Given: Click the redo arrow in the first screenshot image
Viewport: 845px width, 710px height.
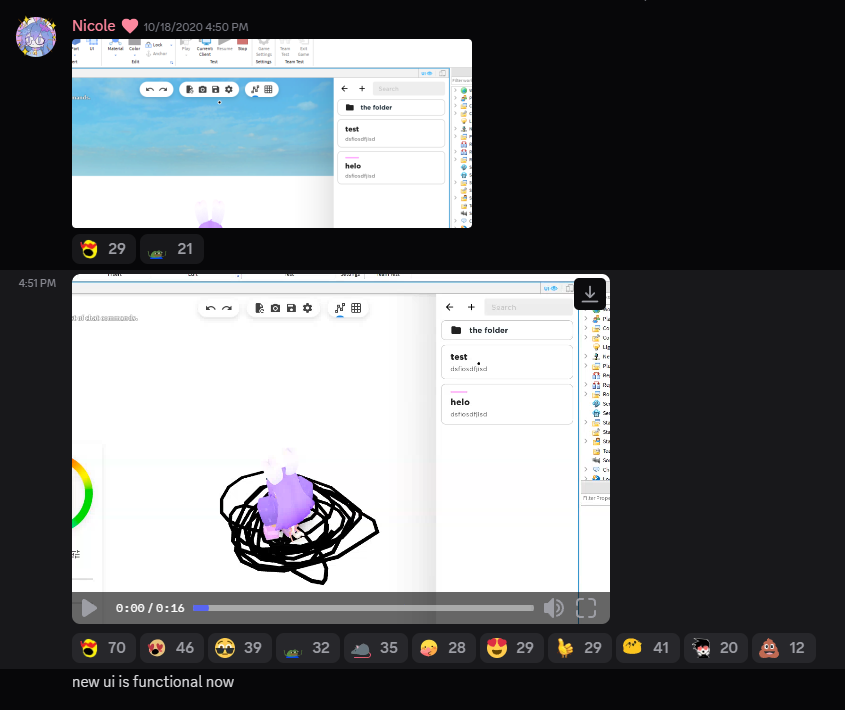Looking at the screenshot, I should pos(163,89).
